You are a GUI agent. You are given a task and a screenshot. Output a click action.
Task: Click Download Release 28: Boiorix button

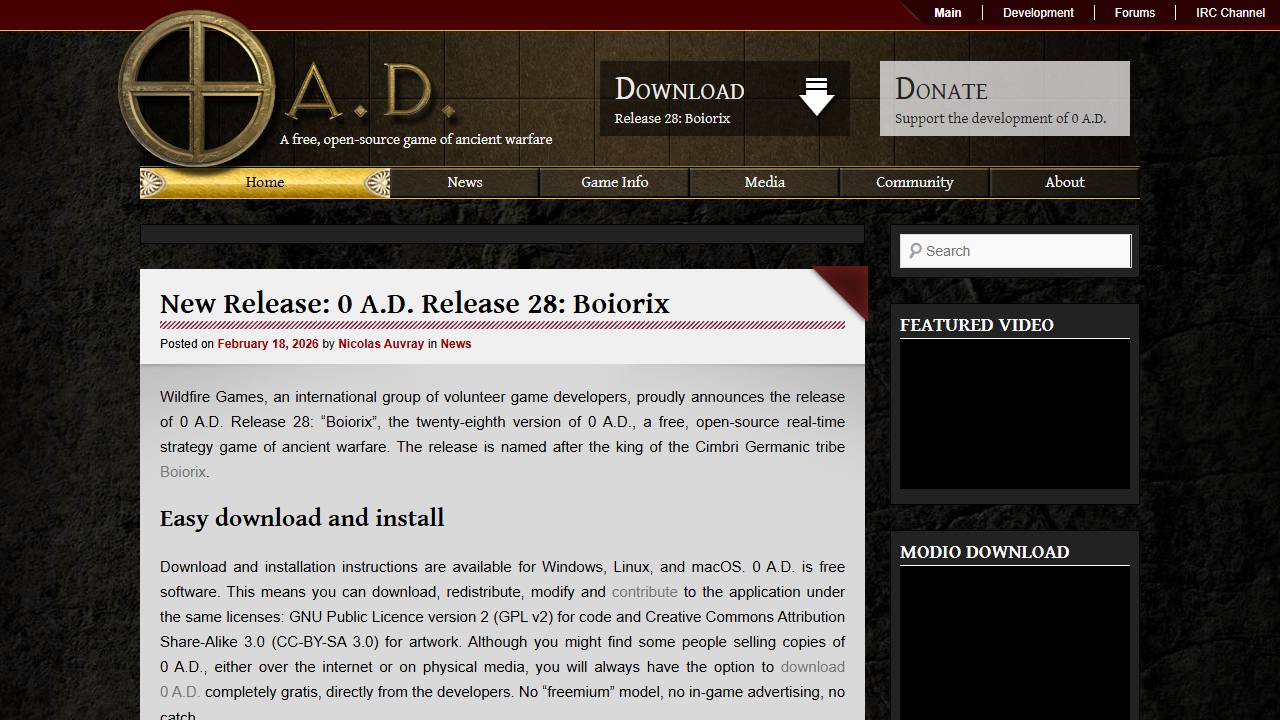point(725,98)
